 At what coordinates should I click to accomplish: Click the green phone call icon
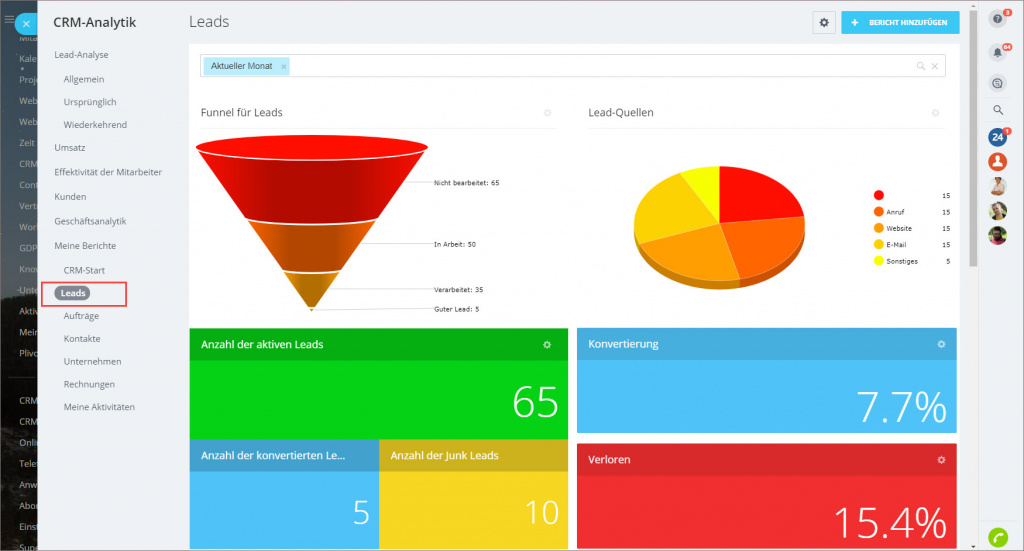pos(996,536)
